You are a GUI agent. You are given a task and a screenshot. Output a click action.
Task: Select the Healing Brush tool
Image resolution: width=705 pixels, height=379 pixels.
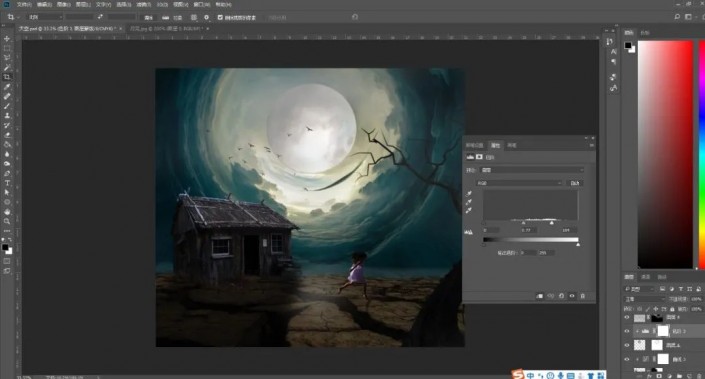[7, 96]
